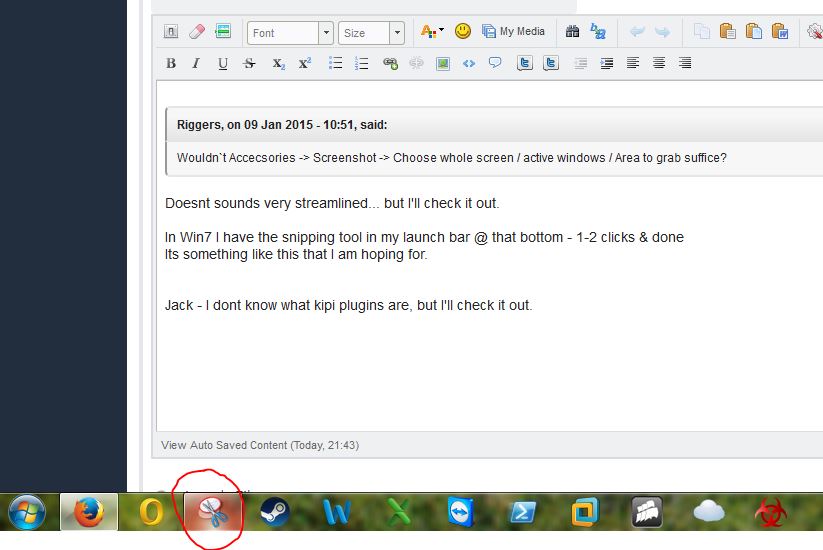This screenshot has width=823, height=550.
Task: Undo the last edit
Action: coord(637,32)
